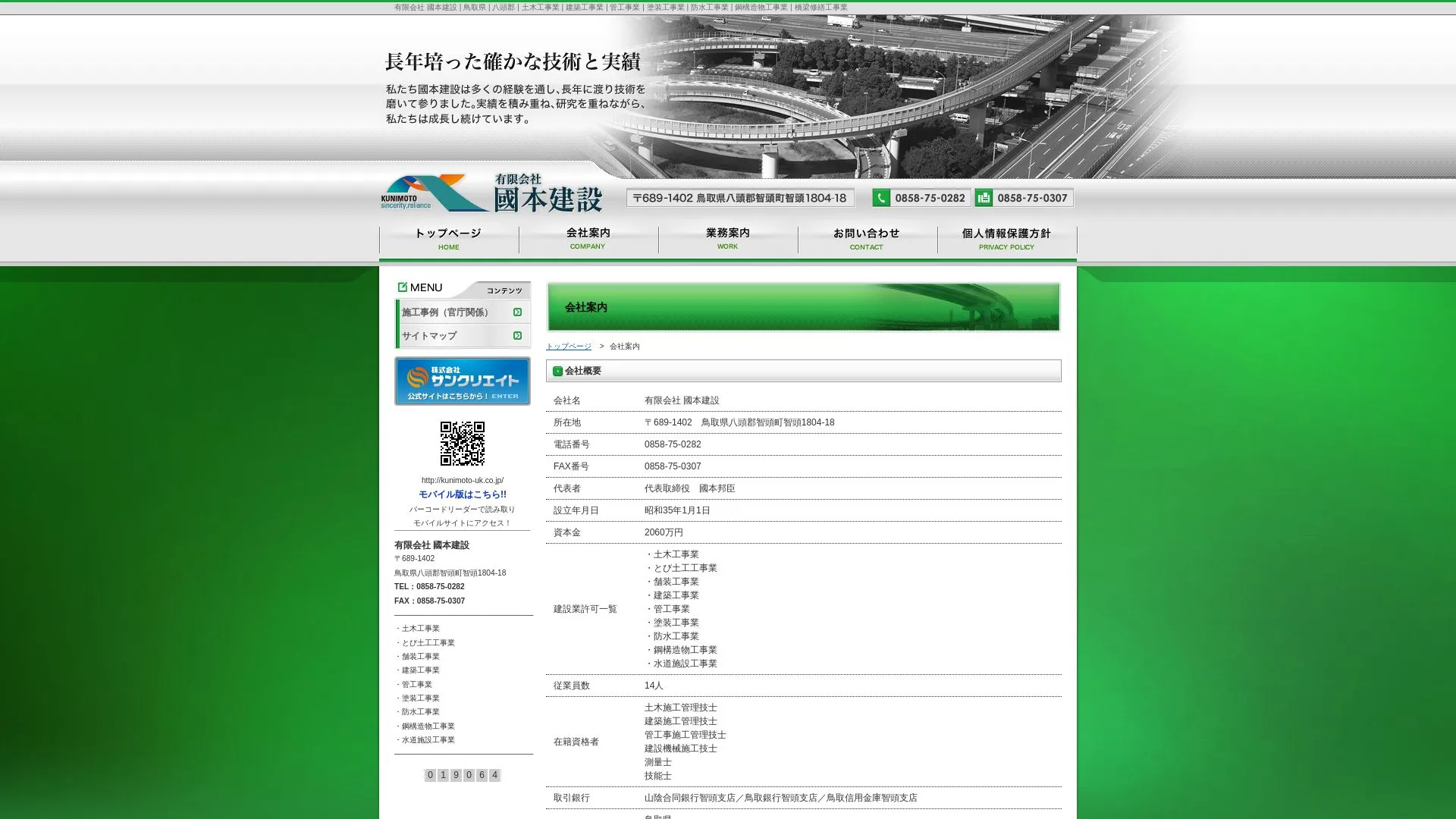
Task: Click the 14人 employee count
Action: (x=654, y=686)
